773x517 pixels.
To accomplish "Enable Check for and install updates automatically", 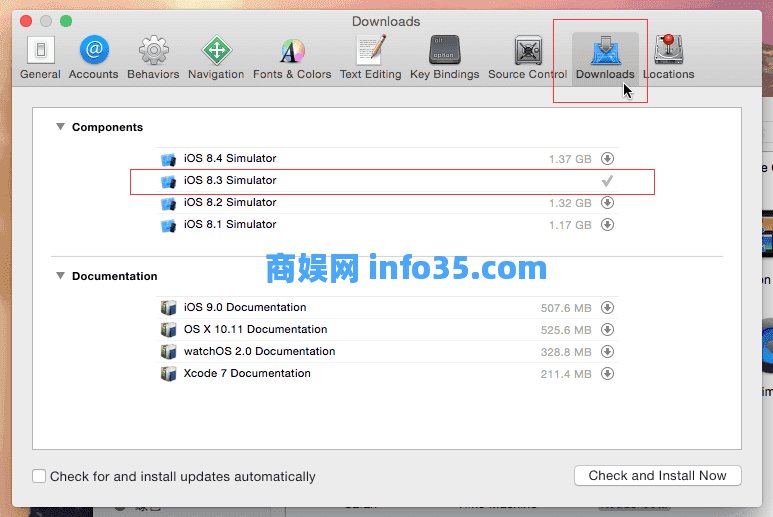I will (39, 476).
